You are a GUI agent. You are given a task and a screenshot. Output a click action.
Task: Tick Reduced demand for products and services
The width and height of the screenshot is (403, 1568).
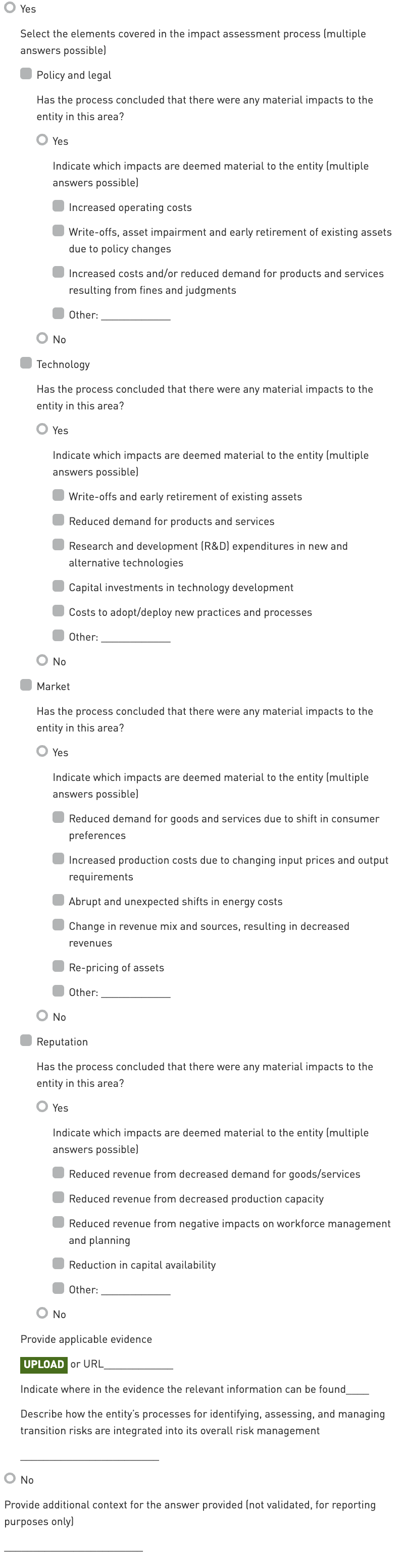coord(59,520)
